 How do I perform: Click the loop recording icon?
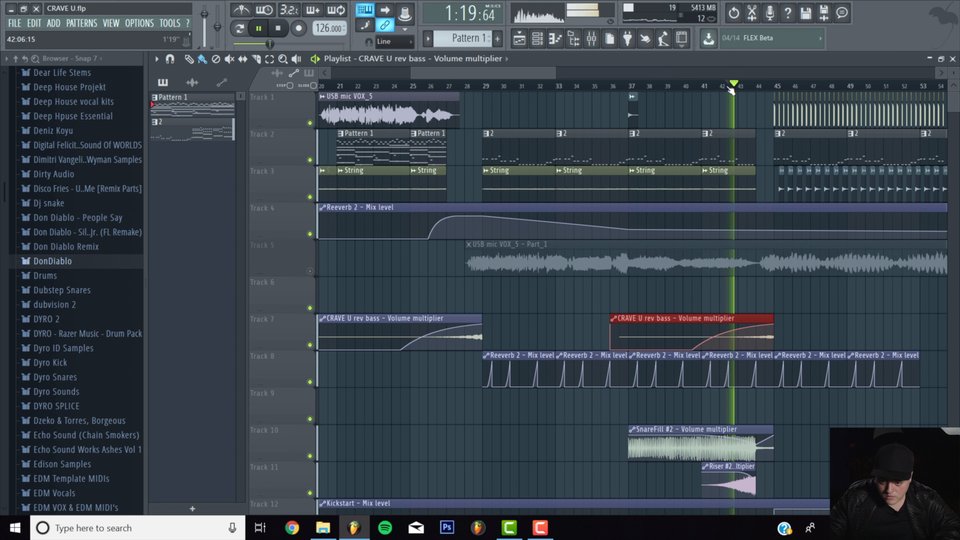point(336,10)
